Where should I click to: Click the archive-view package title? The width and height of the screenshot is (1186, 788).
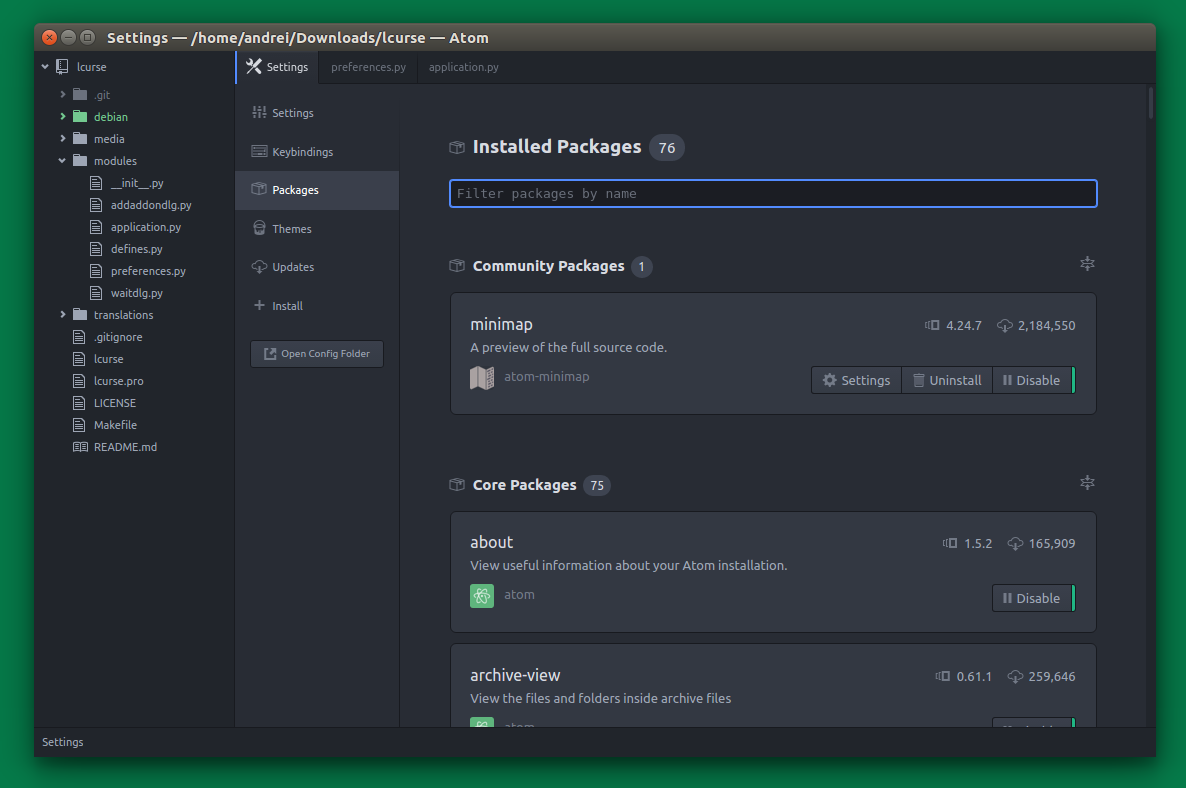[x=515, y=675]
